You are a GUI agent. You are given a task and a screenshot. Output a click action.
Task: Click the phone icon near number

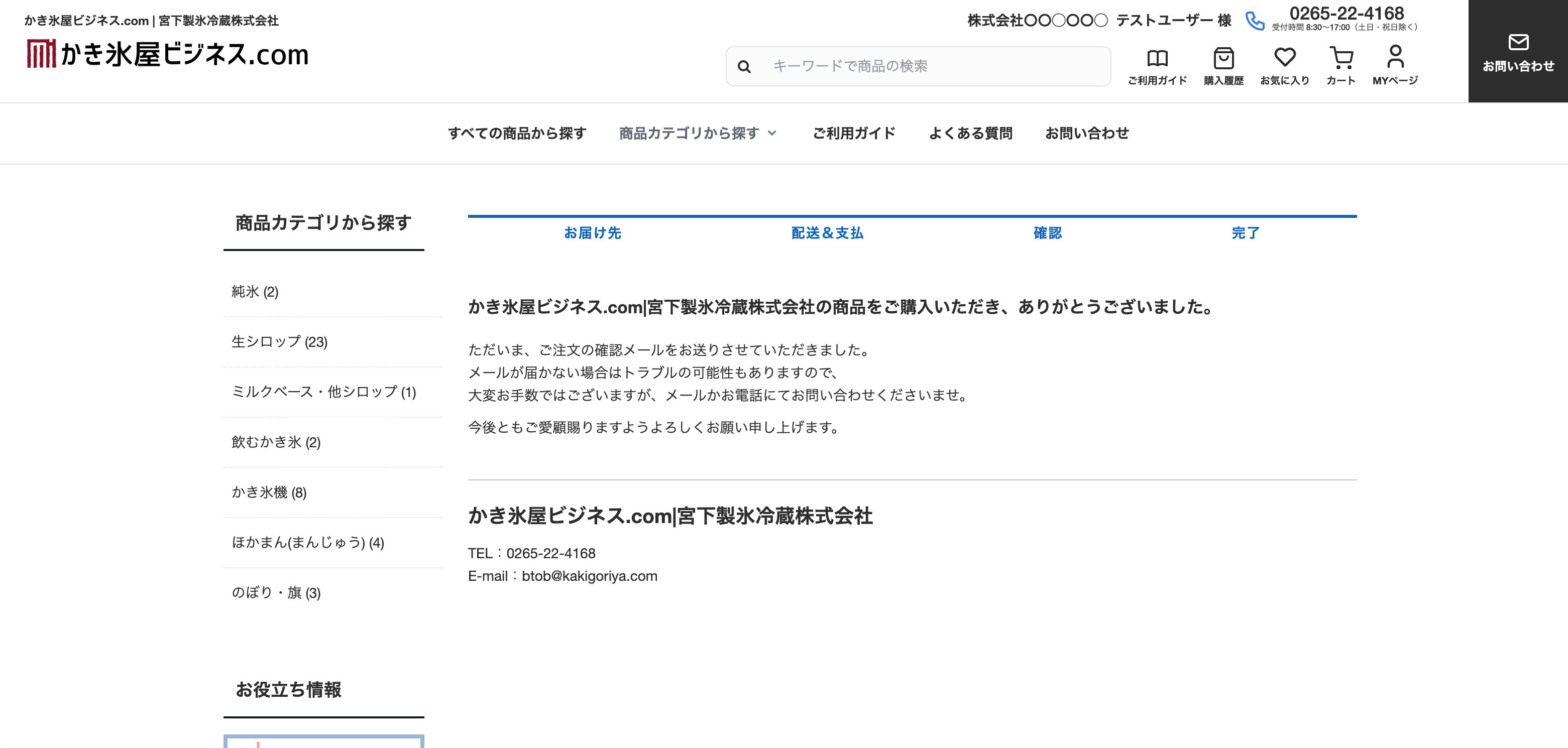pos(1255,21)
